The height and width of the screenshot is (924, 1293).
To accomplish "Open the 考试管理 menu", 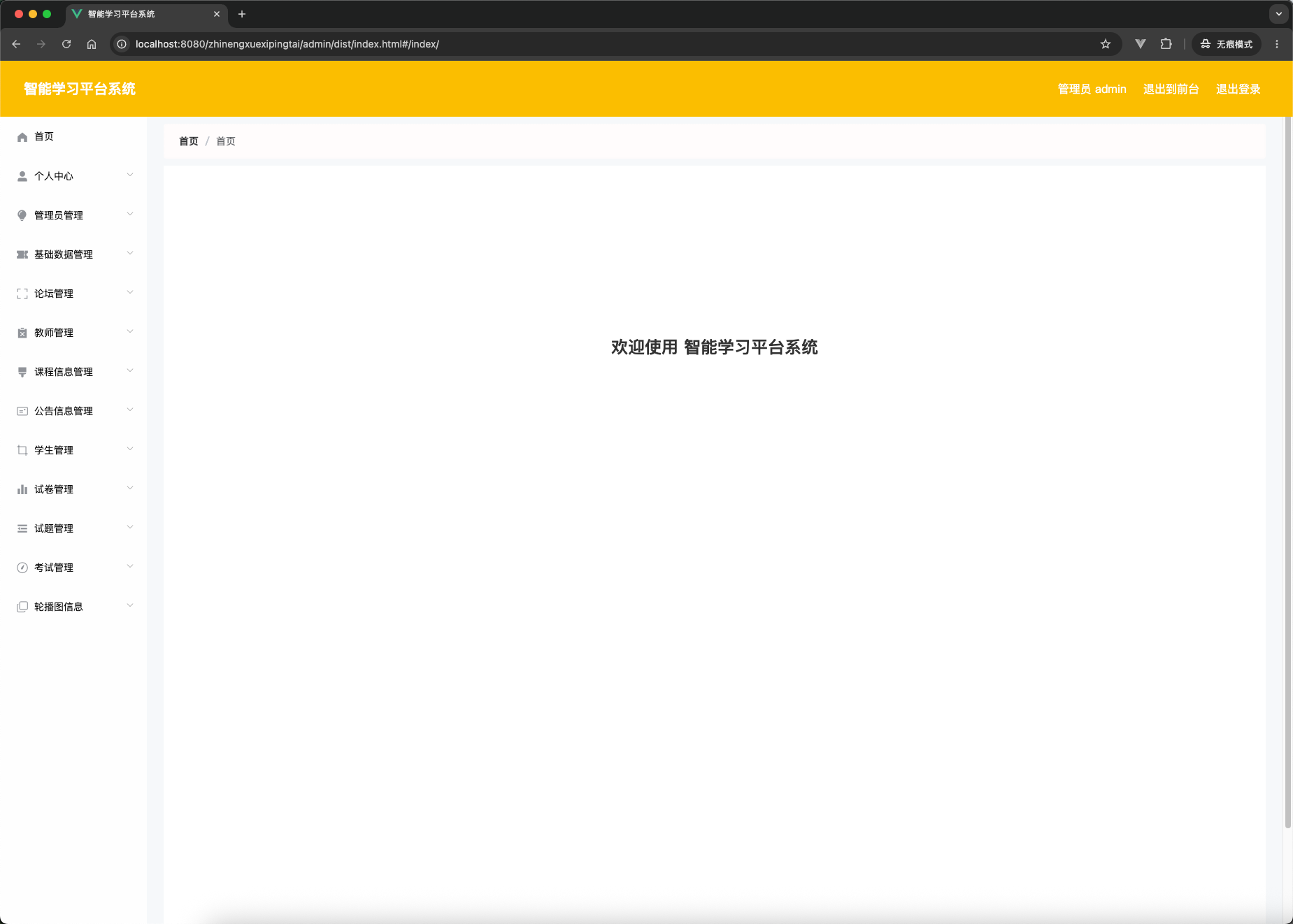I will tap(73, 568).
